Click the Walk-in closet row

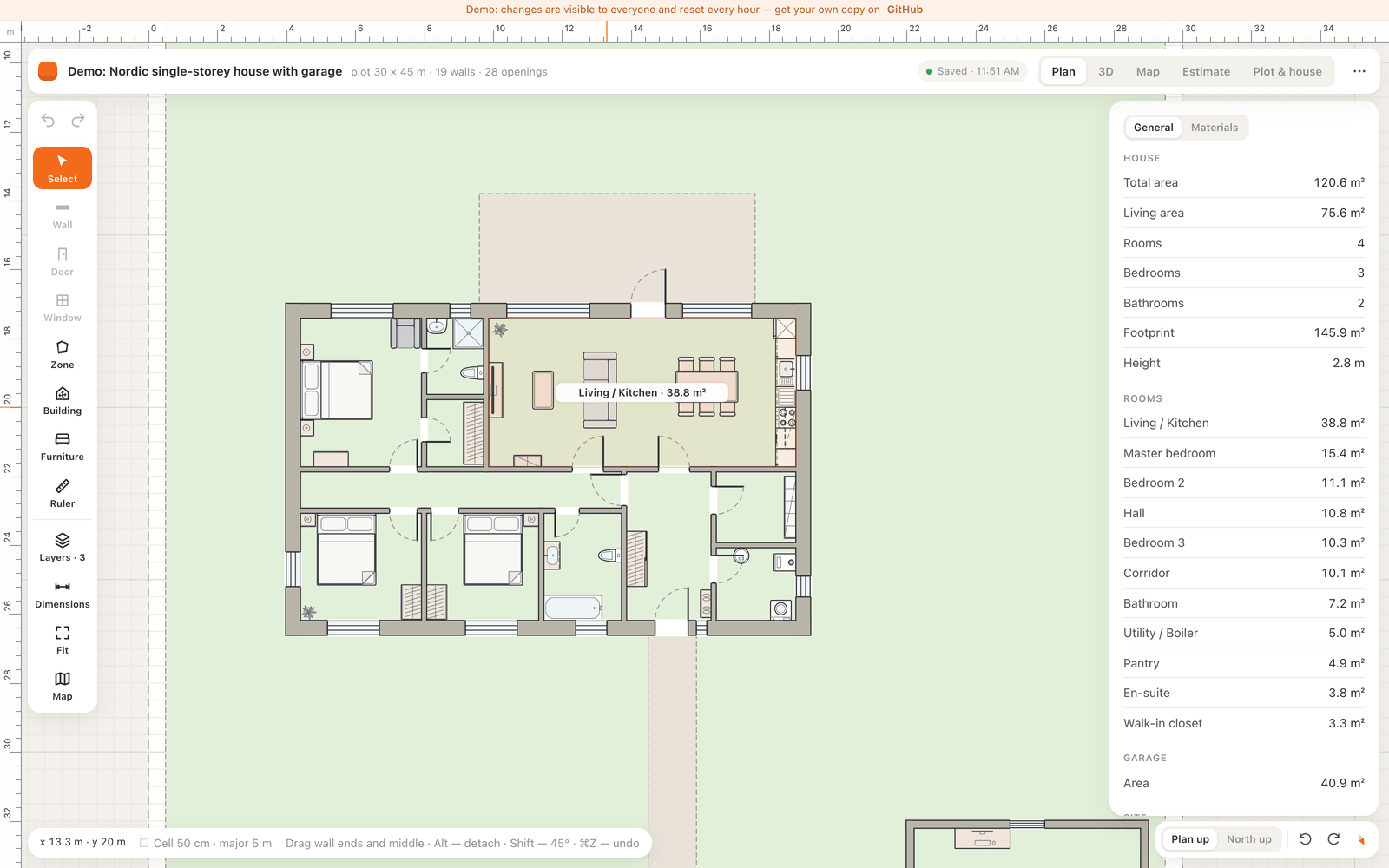[1243, 723]
